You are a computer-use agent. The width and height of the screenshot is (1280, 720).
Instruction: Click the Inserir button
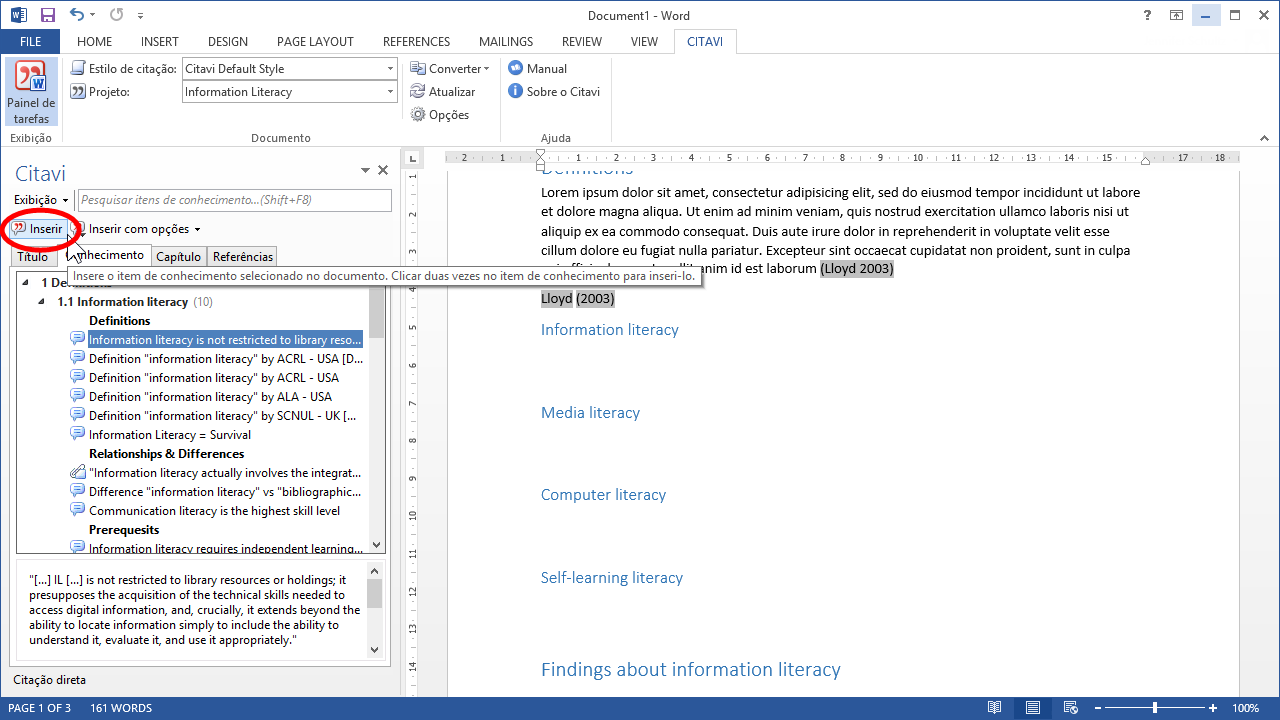38,229
